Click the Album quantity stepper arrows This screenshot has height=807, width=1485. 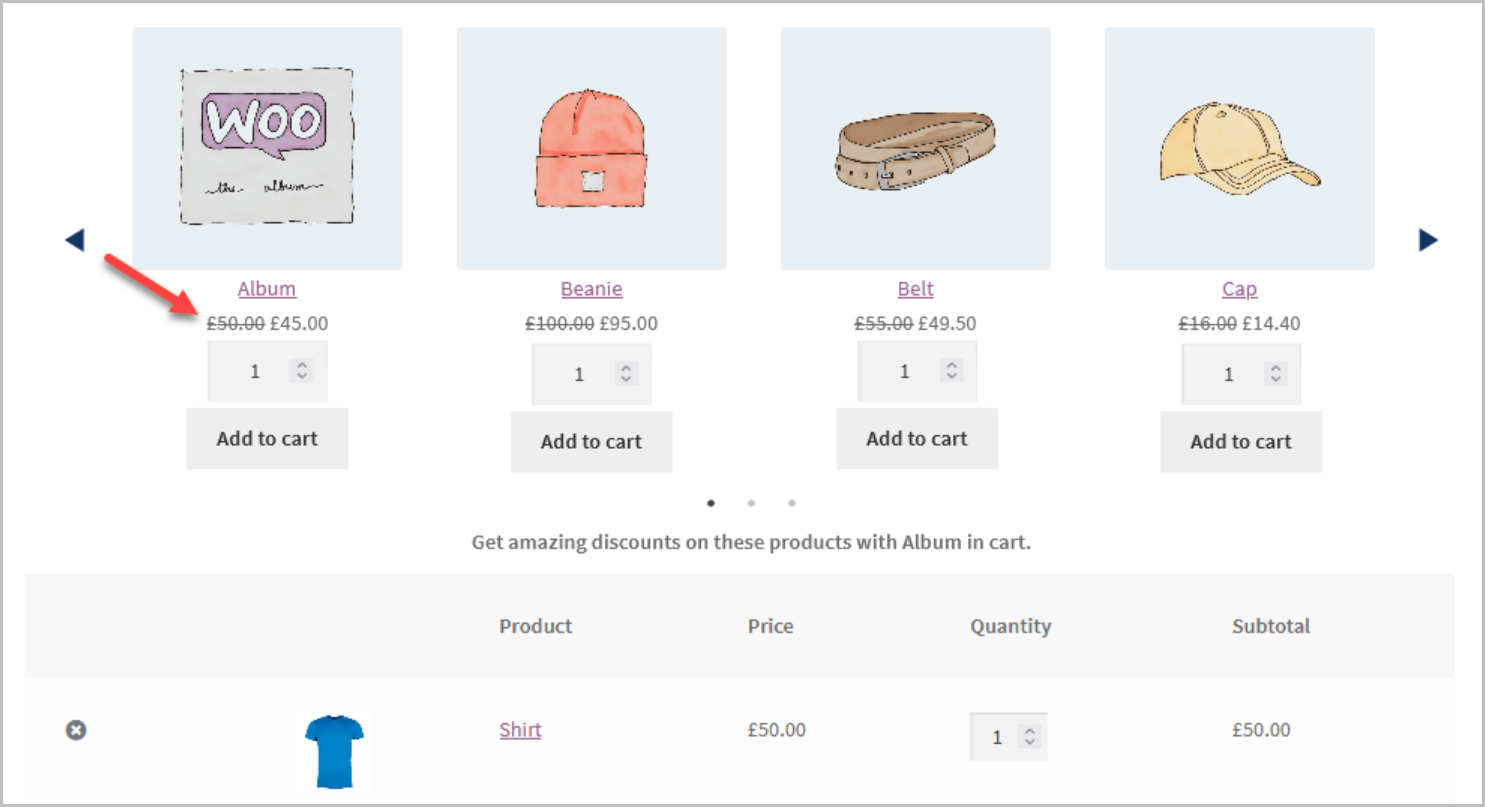click(302, 371)
